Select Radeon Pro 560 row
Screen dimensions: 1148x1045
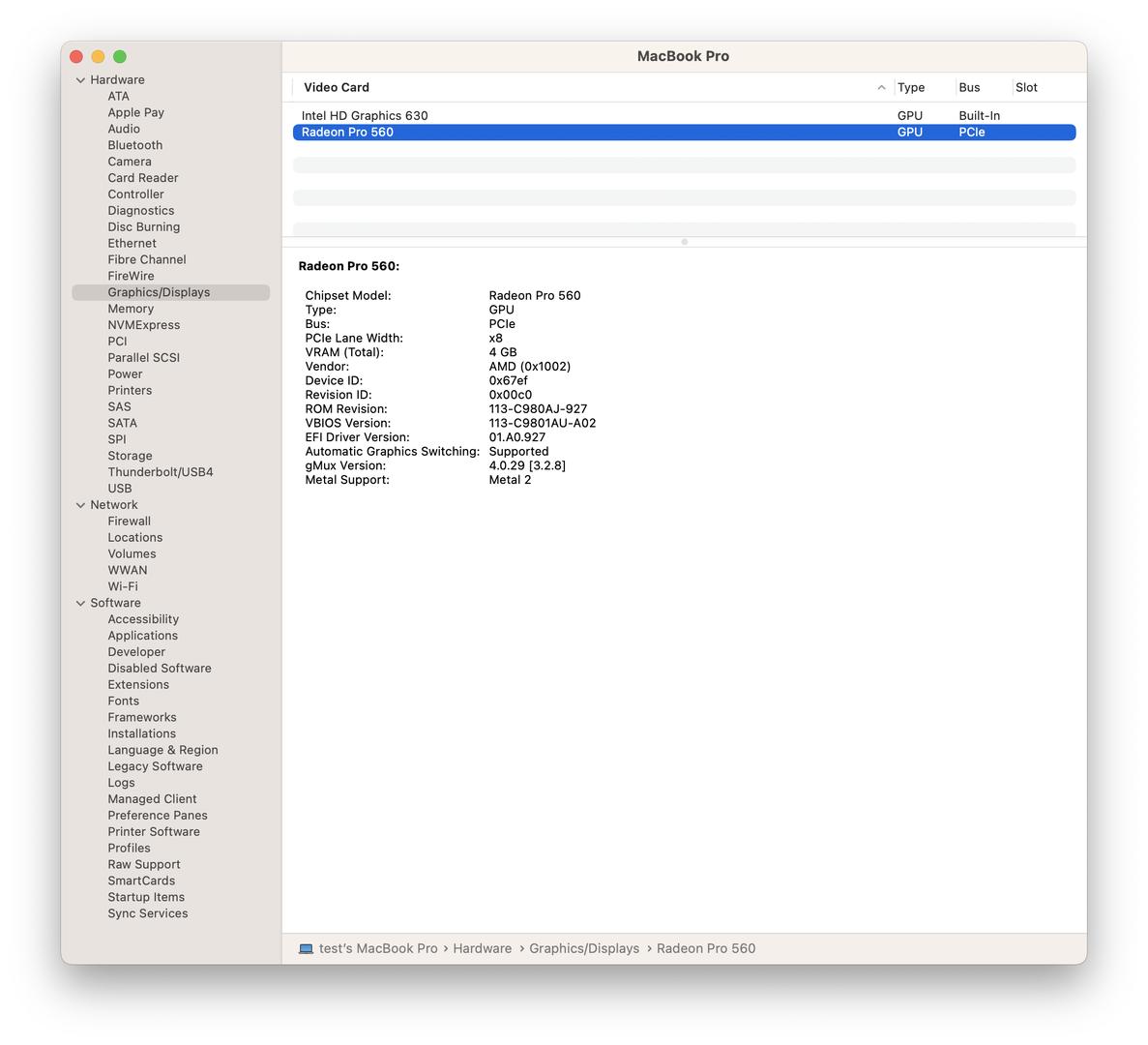684,132
